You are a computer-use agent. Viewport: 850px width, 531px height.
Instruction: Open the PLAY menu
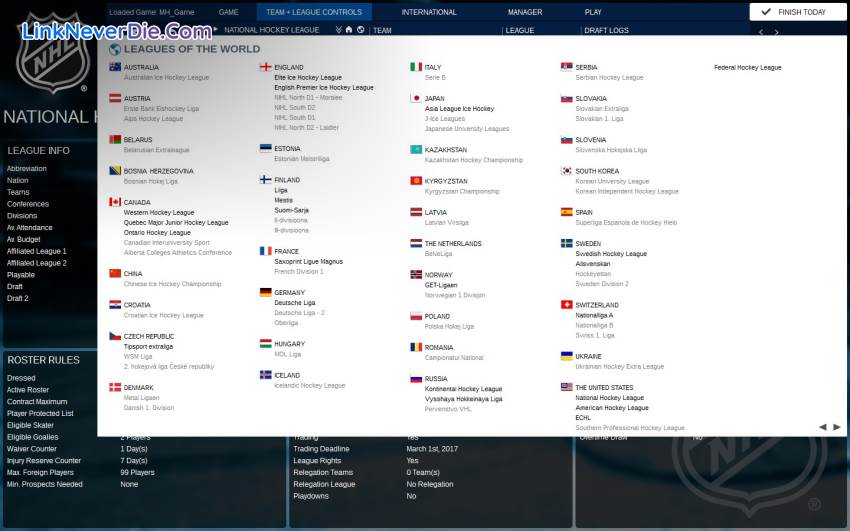593,12
